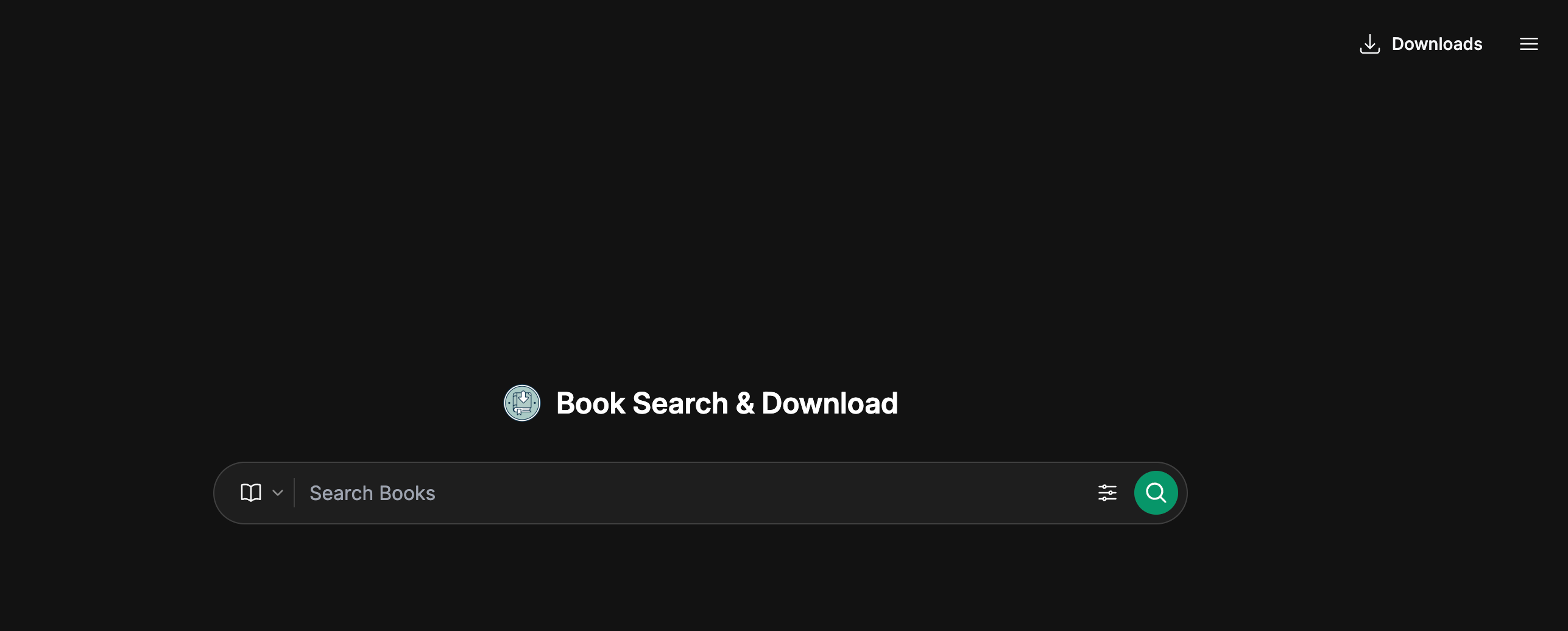Click inside the Search Books placeholder

372,493
